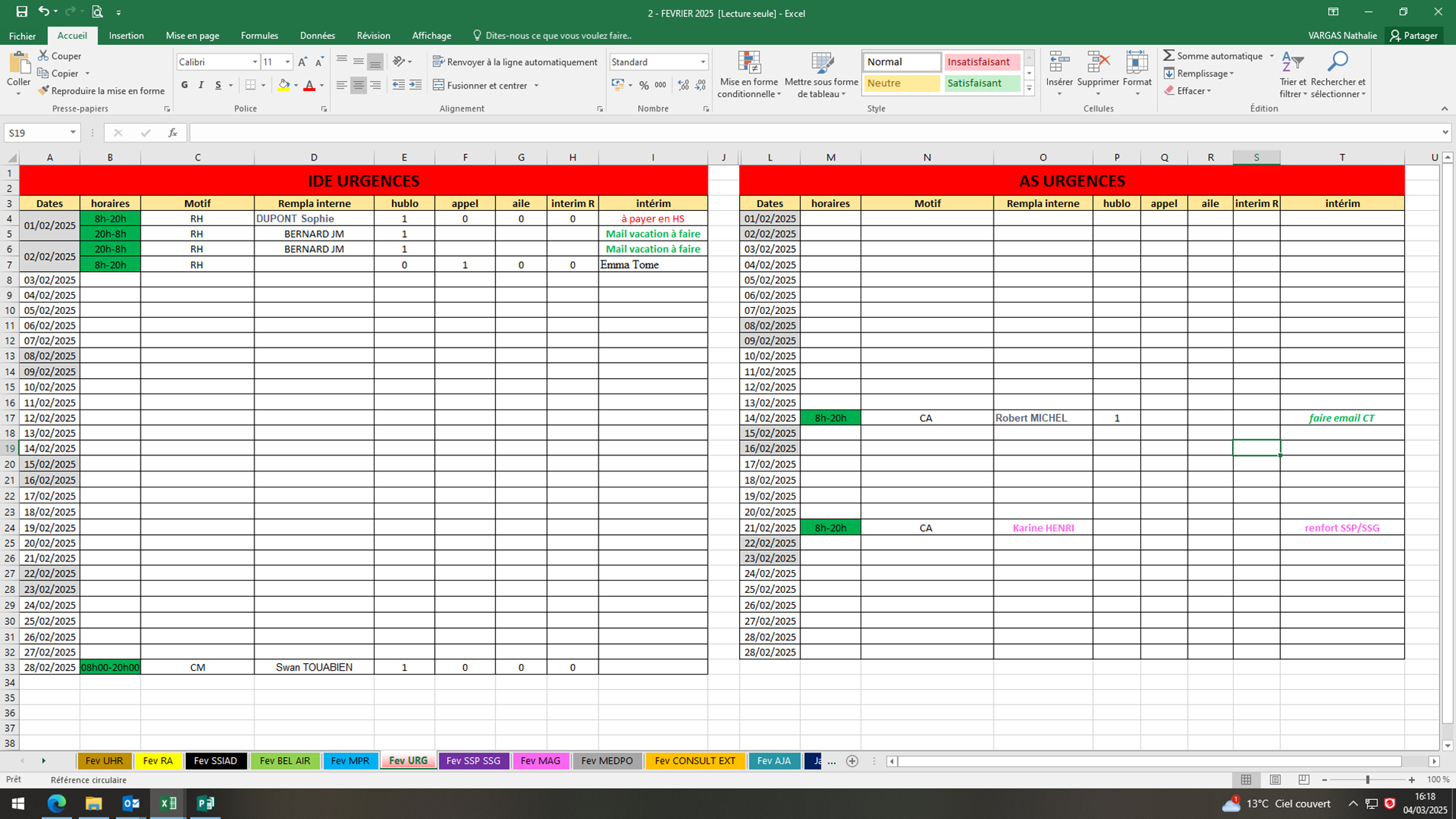The width and height of the screenshot is (1456, 819).
Task: Open the Fusionner et centrer arrow
Action: [537, 86]
